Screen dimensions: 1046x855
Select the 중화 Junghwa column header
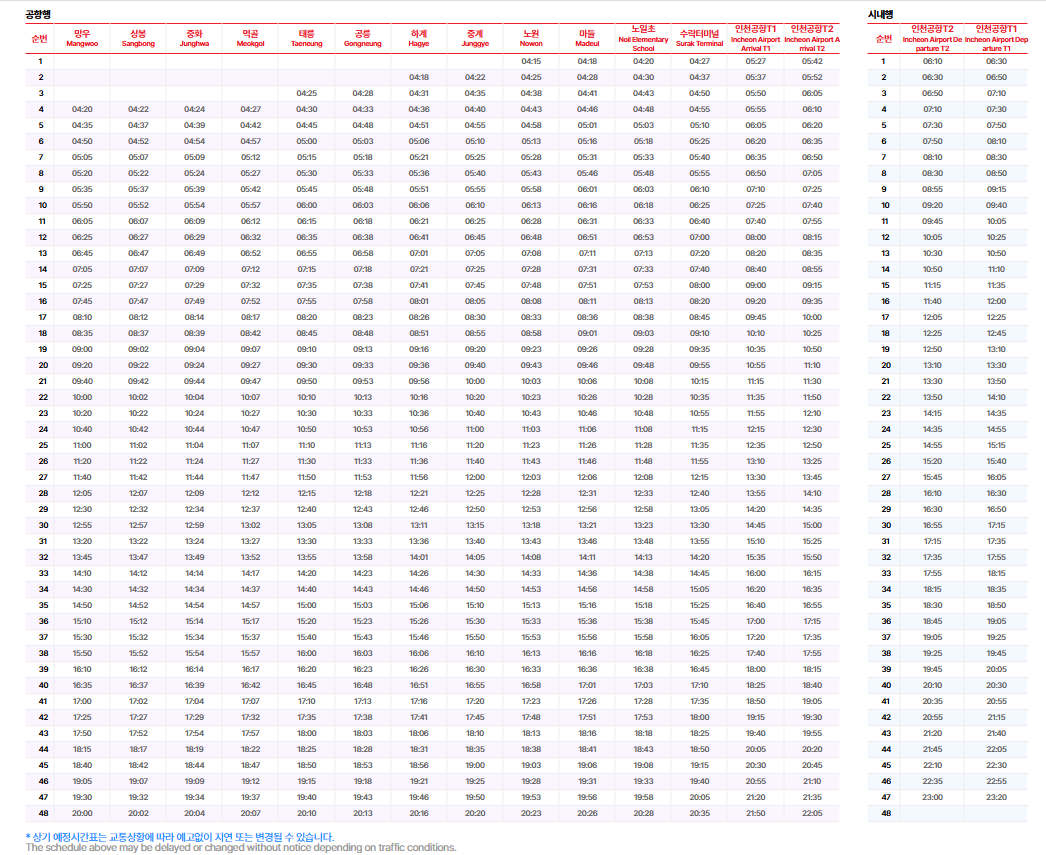[194, 38]
